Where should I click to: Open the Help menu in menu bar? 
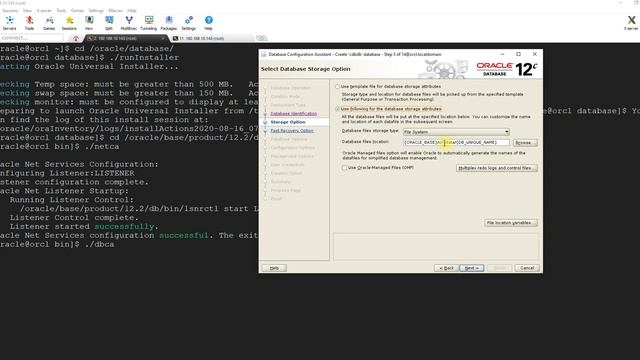tap(132, 11)
